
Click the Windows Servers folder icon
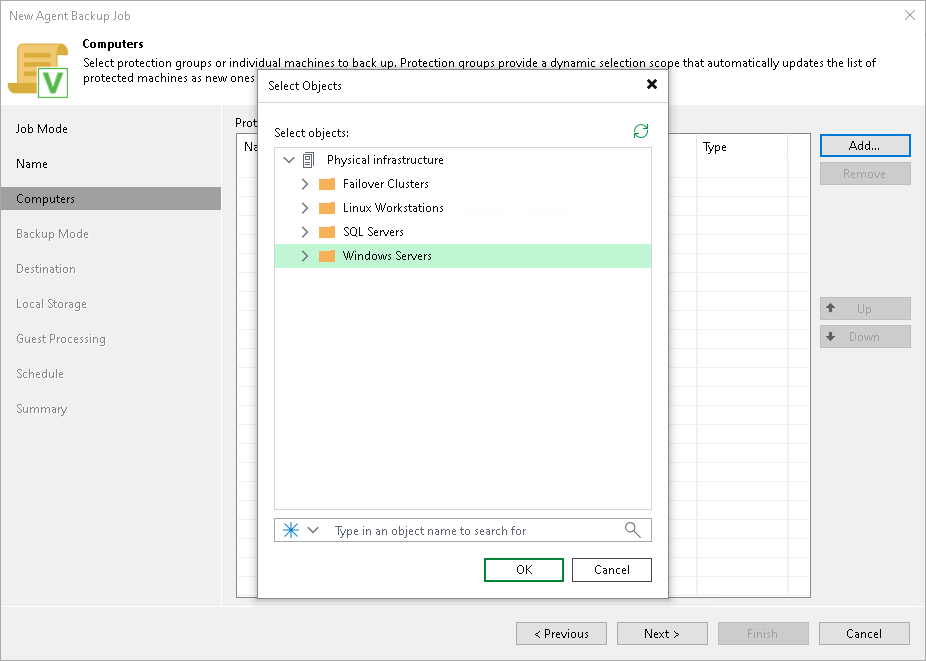coord(327,256)
